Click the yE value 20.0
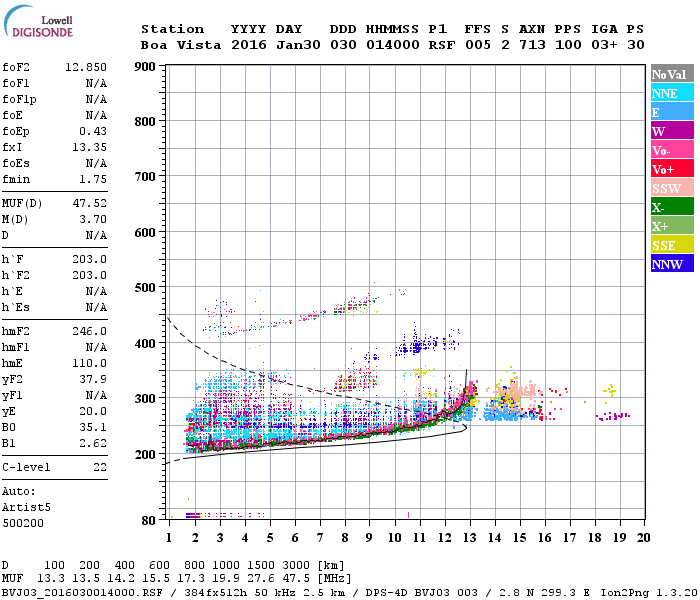Screen dimensions: 700x600 [93, 411]
